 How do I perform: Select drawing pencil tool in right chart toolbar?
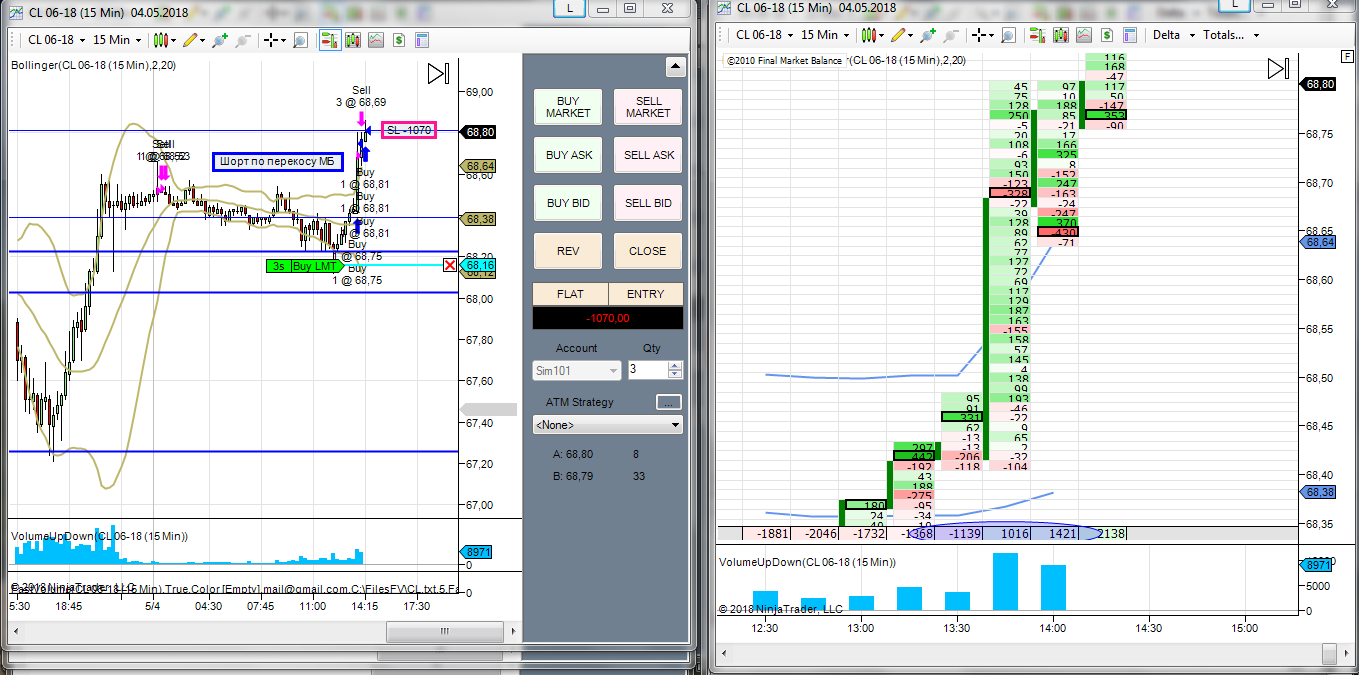[902, 35]
